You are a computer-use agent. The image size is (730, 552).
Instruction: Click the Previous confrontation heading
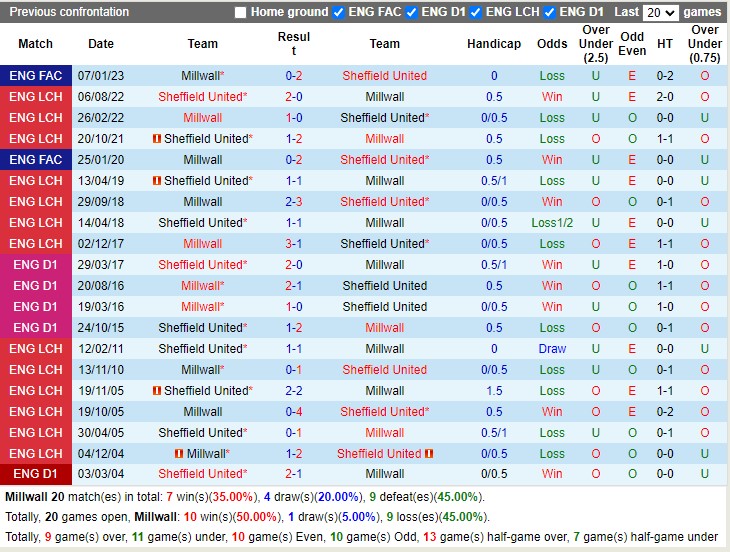[69, 12]
